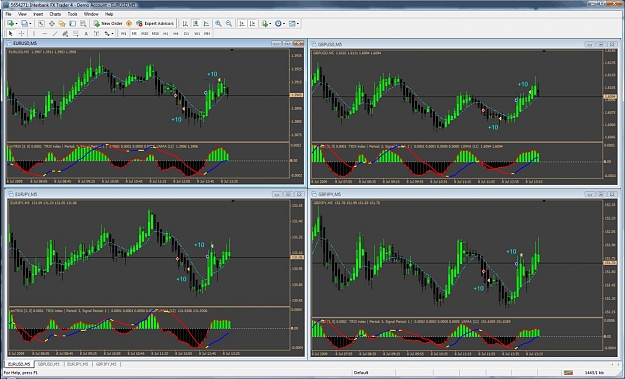The image size is (625, 379).
Task: Expand the Arrows tool dropdown
Action: 113,33
